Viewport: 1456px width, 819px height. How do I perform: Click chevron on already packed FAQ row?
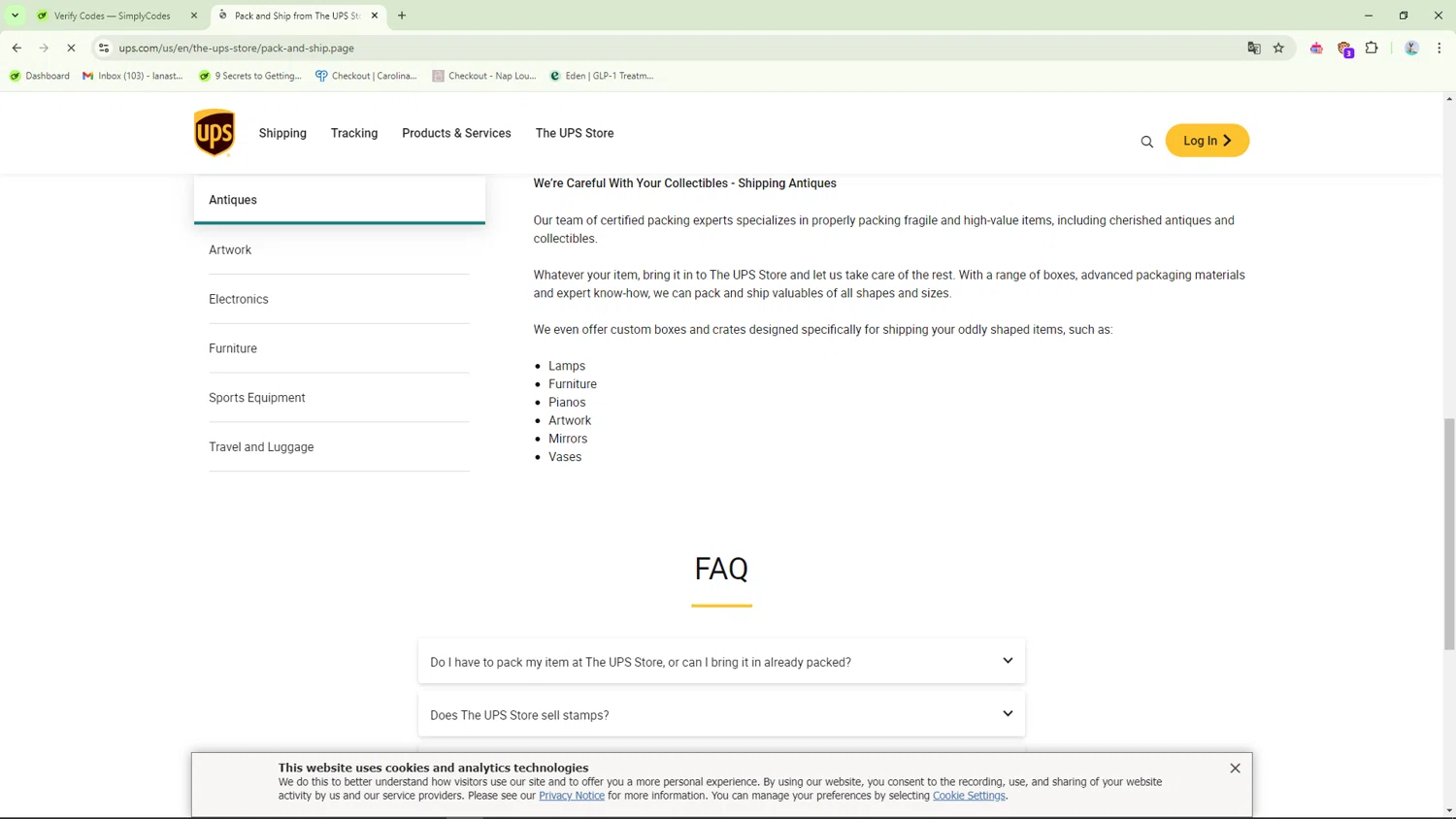[1008, 661]
